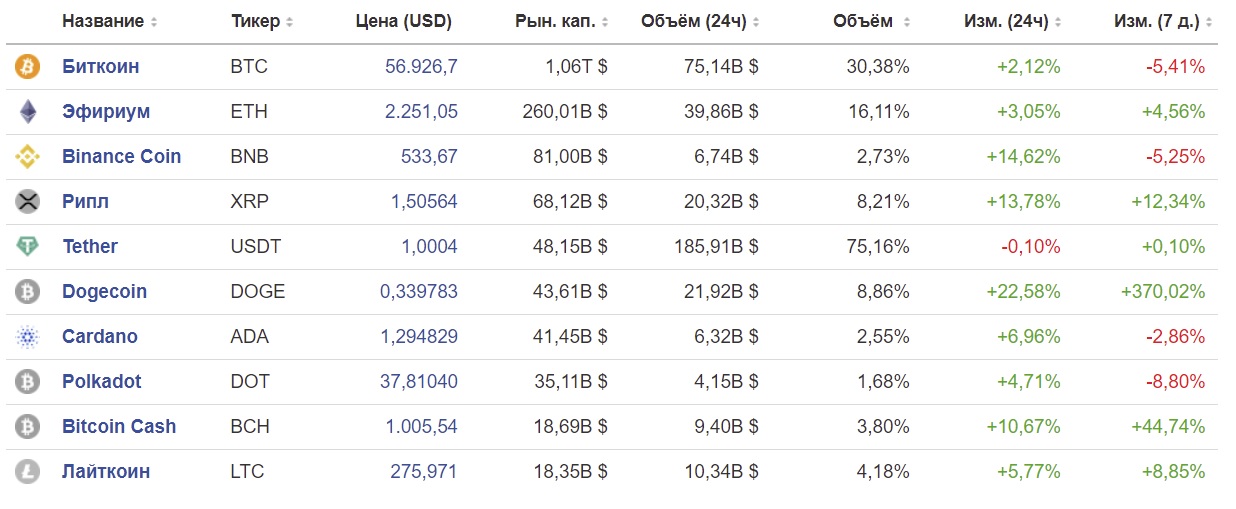Click the Bitcoin orange coin icon
The height and width of the screenshot is (509, 1236).
27,67
